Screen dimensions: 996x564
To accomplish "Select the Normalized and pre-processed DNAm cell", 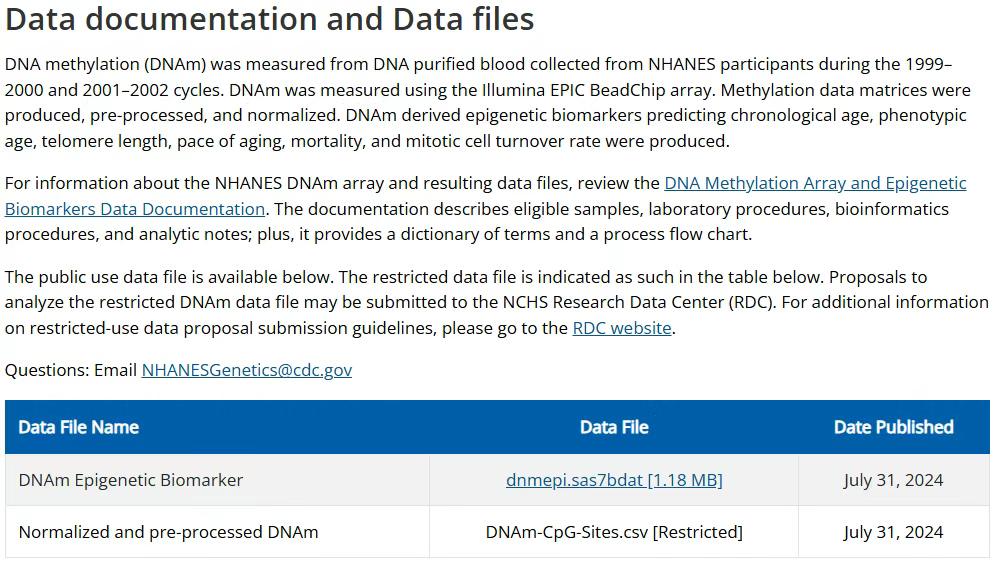I will (x=168, y=532).
